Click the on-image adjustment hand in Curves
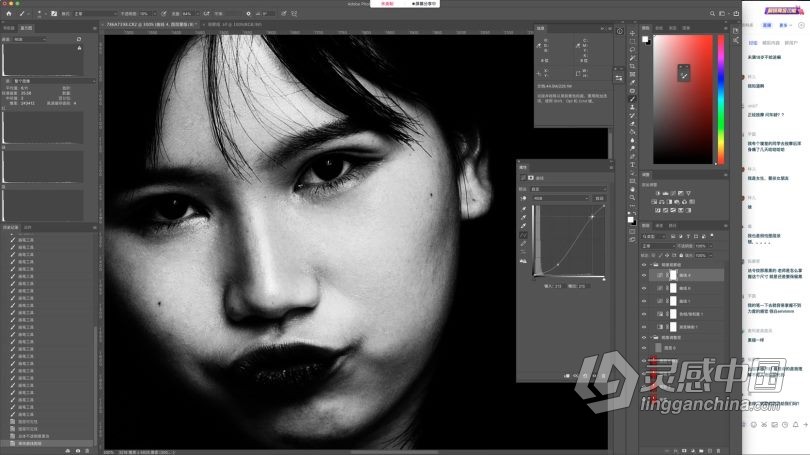 pyautogui.click(x=523, y=198)
